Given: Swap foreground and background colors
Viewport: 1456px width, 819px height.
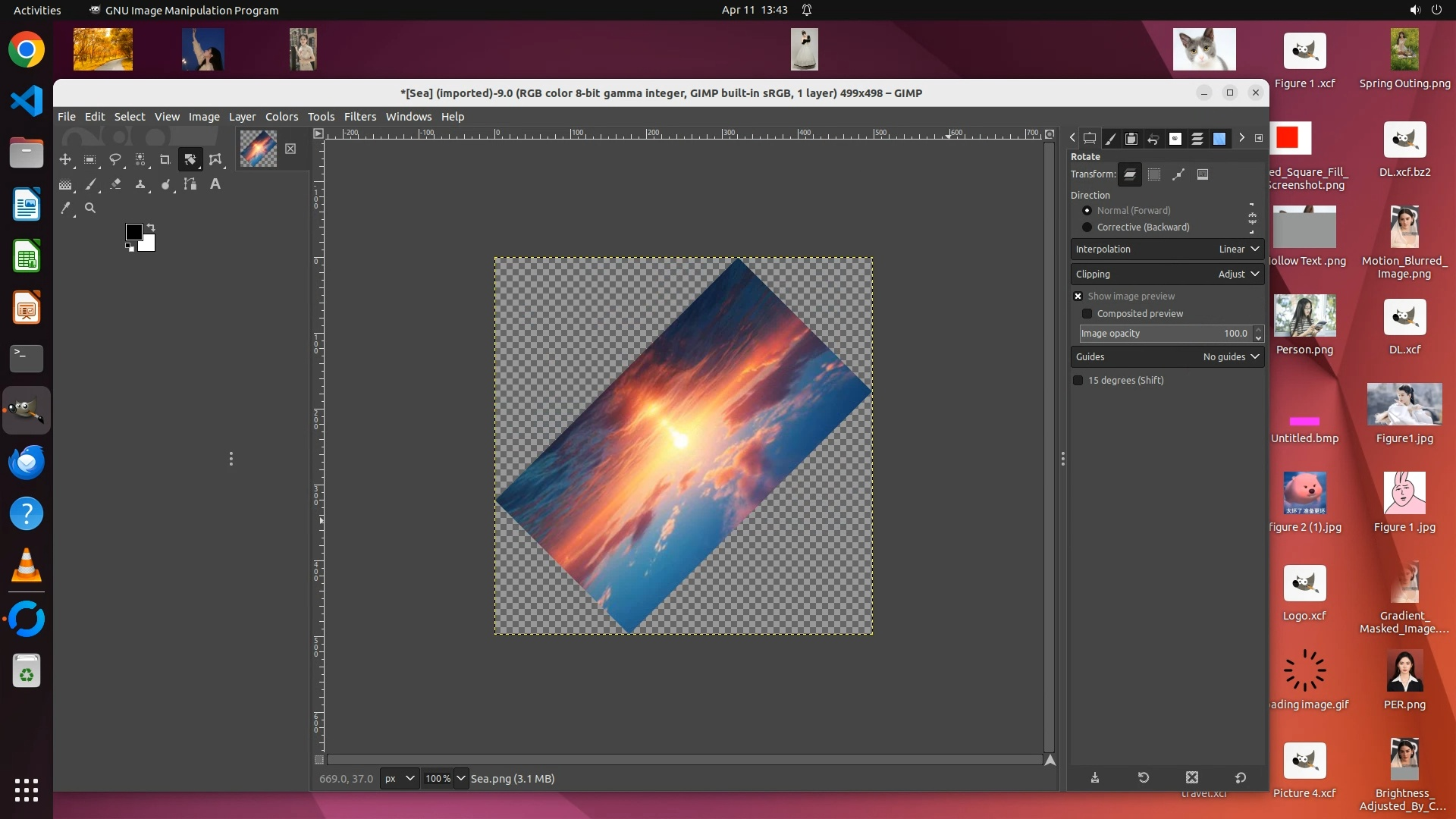Looking at the screenshot, I should 151,227.
